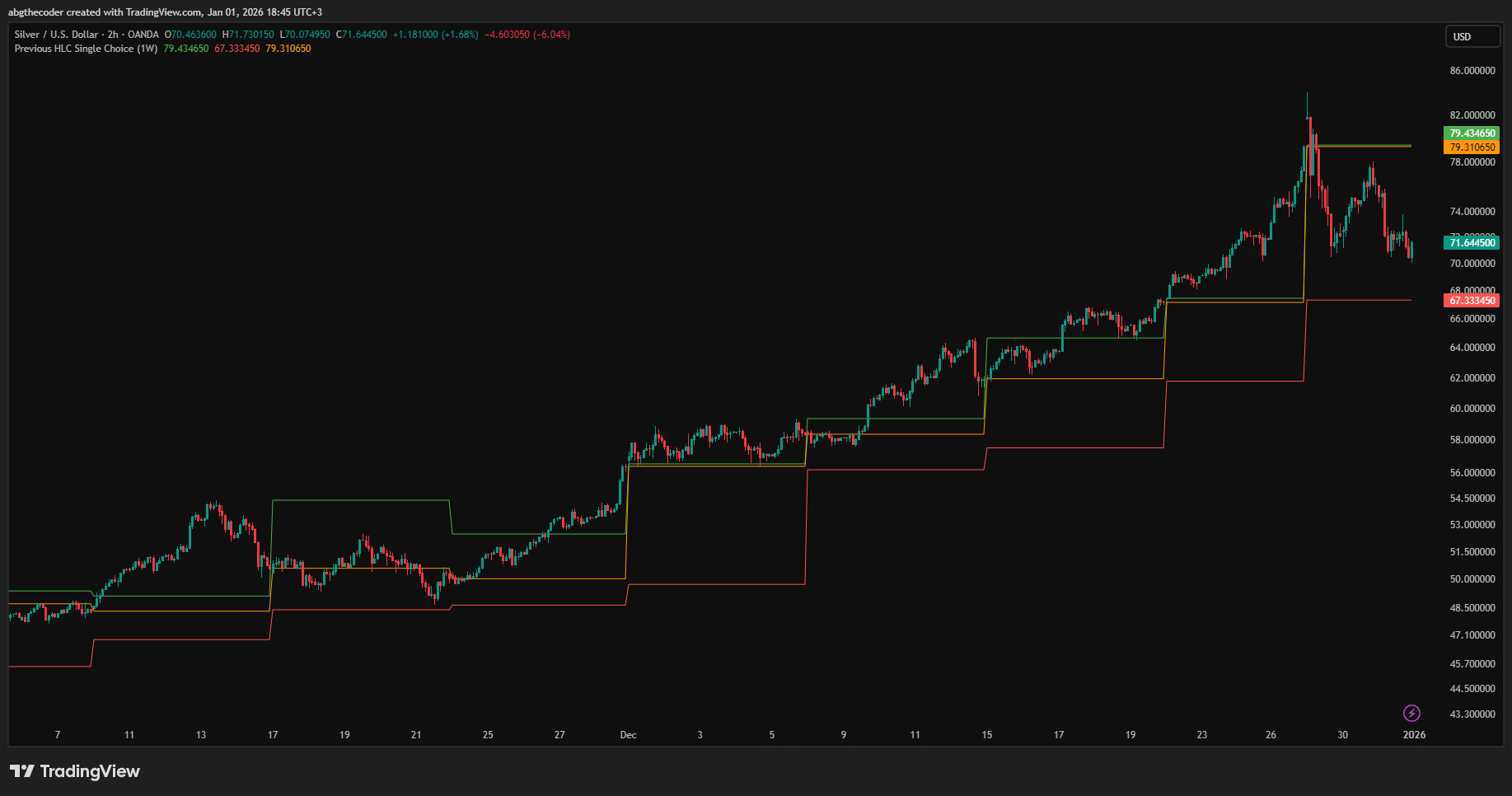Viewport: 1512px width, 796px height.
Task: Click the teal 71.644500 current price label
Action: (x=1472, y=243)
